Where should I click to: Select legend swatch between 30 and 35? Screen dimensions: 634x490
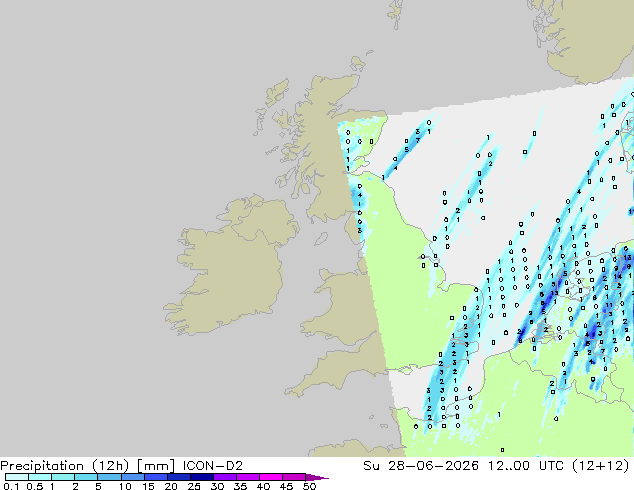pyautogui.click(x=224, y=477)
